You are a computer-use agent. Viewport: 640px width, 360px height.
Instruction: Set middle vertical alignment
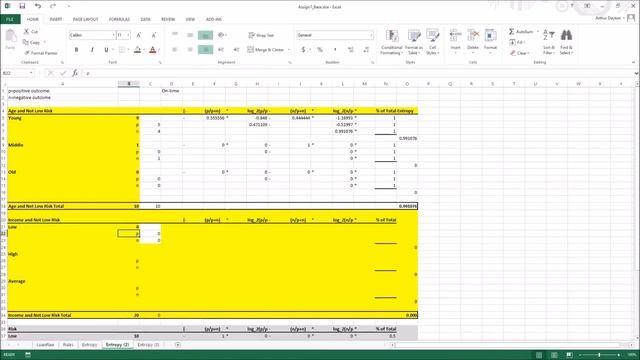[x=190, y=35]
